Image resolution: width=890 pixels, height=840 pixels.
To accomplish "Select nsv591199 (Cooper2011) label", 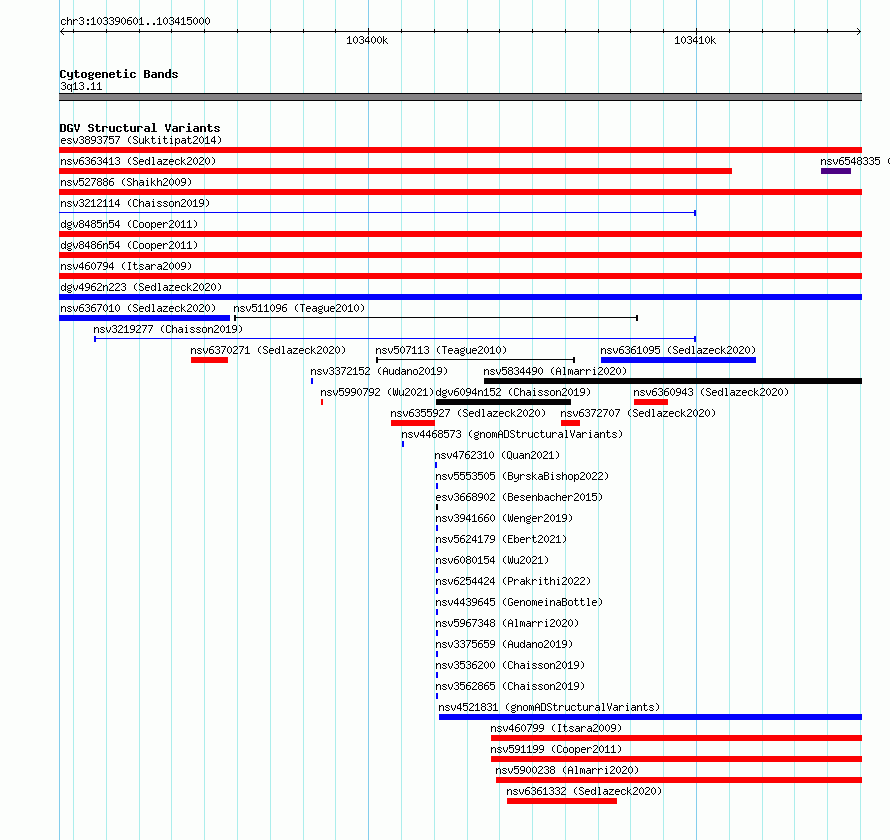I will point(556,749).
